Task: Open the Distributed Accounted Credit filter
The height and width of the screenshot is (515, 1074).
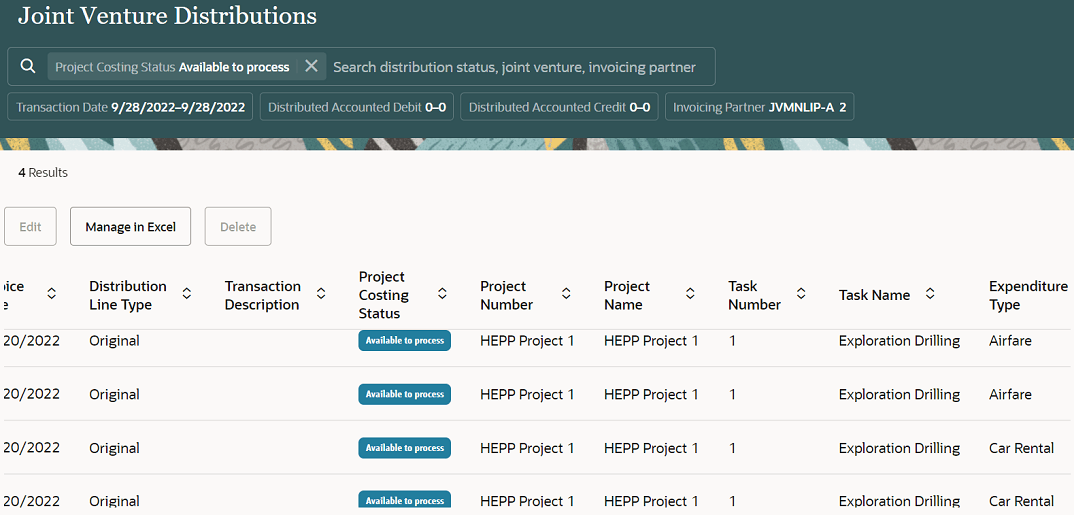Action: 559,107
